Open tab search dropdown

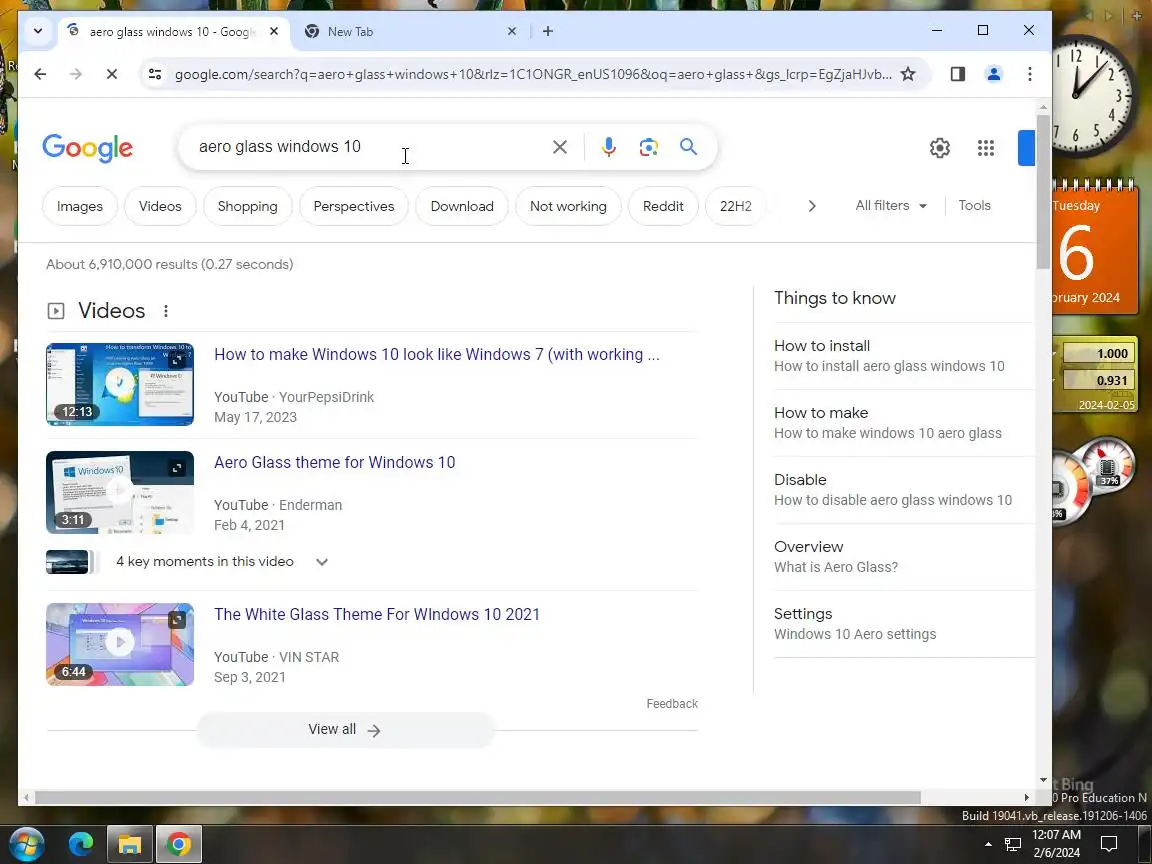[38, 31]
